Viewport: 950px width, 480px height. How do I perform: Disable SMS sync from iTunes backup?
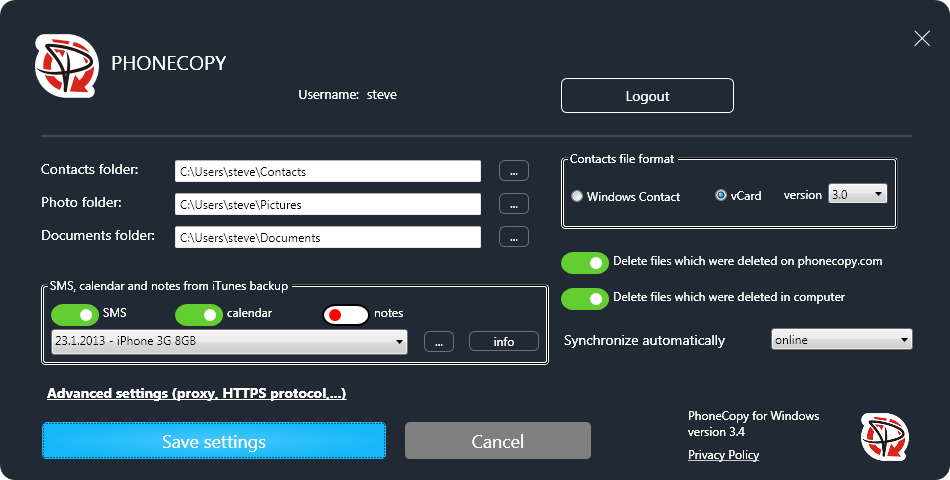coord(75,315)
